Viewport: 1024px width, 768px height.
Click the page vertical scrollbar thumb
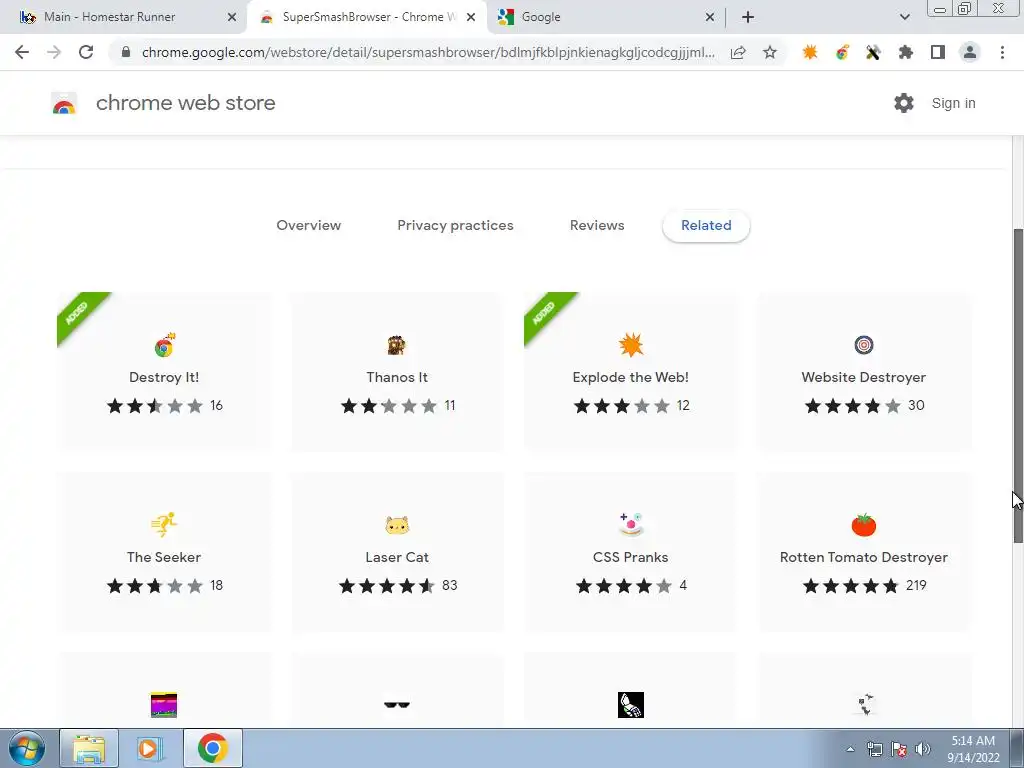point(1018,385)
